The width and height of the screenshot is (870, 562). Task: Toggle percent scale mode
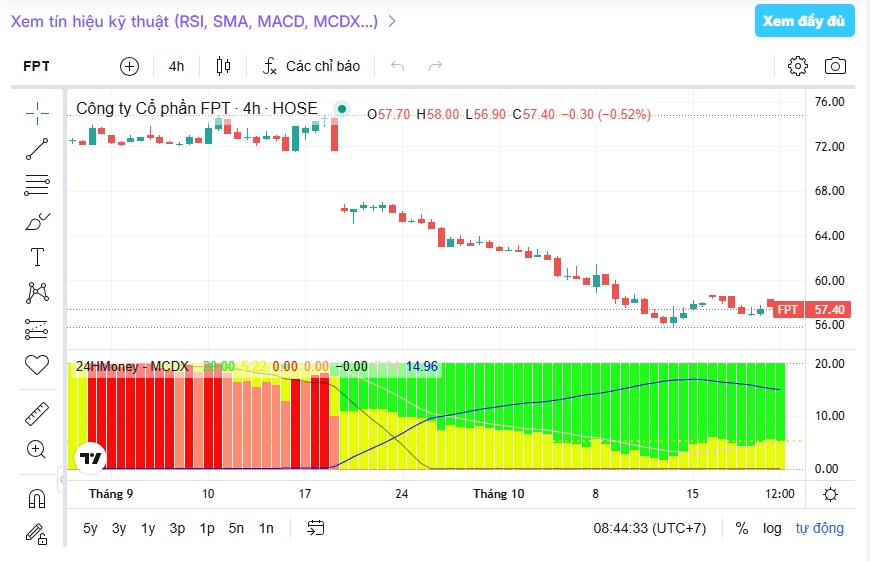pyautogui.click(x=742, y=528)
